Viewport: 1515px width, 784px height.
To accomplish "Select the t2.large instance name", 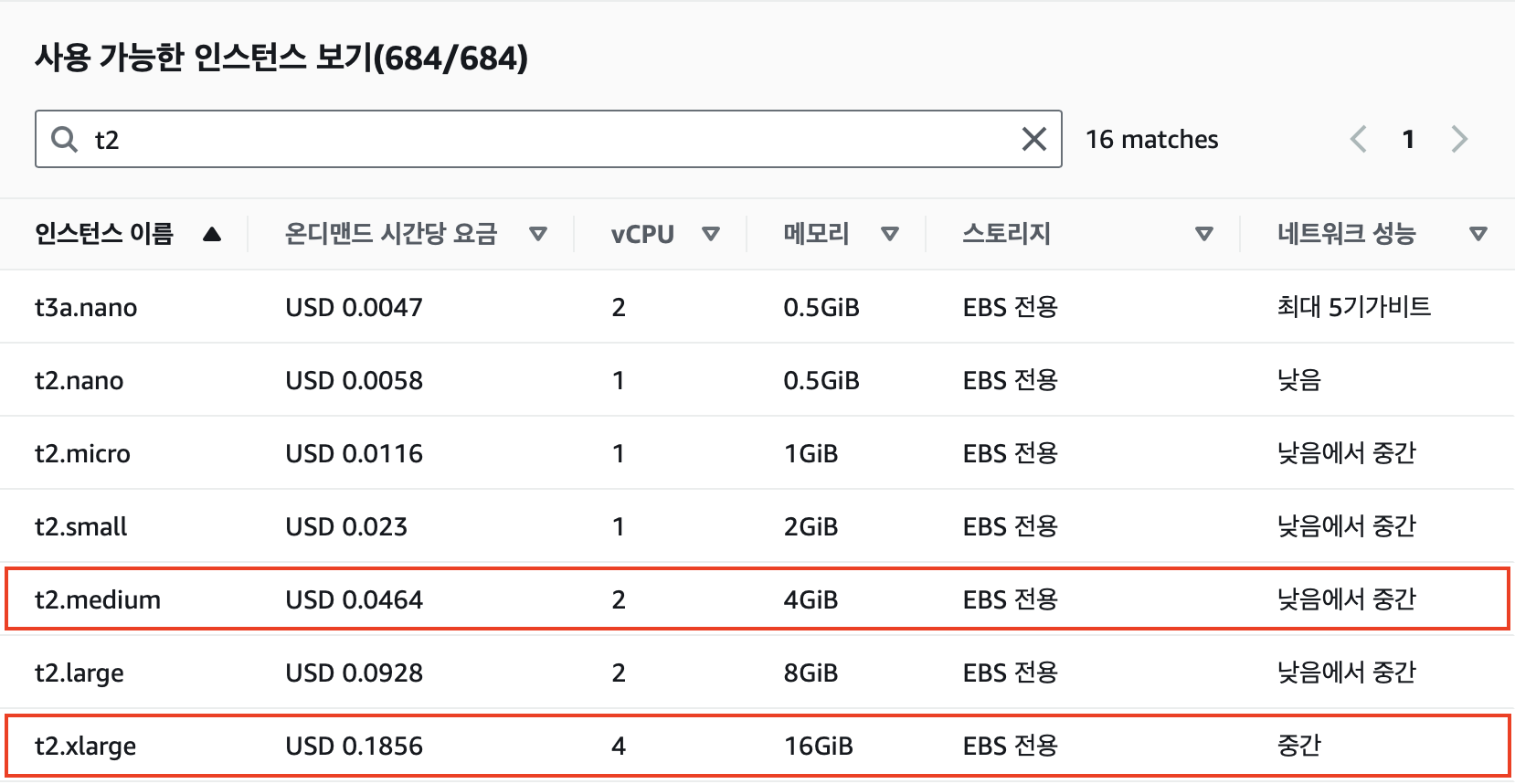I will (79, 673).
